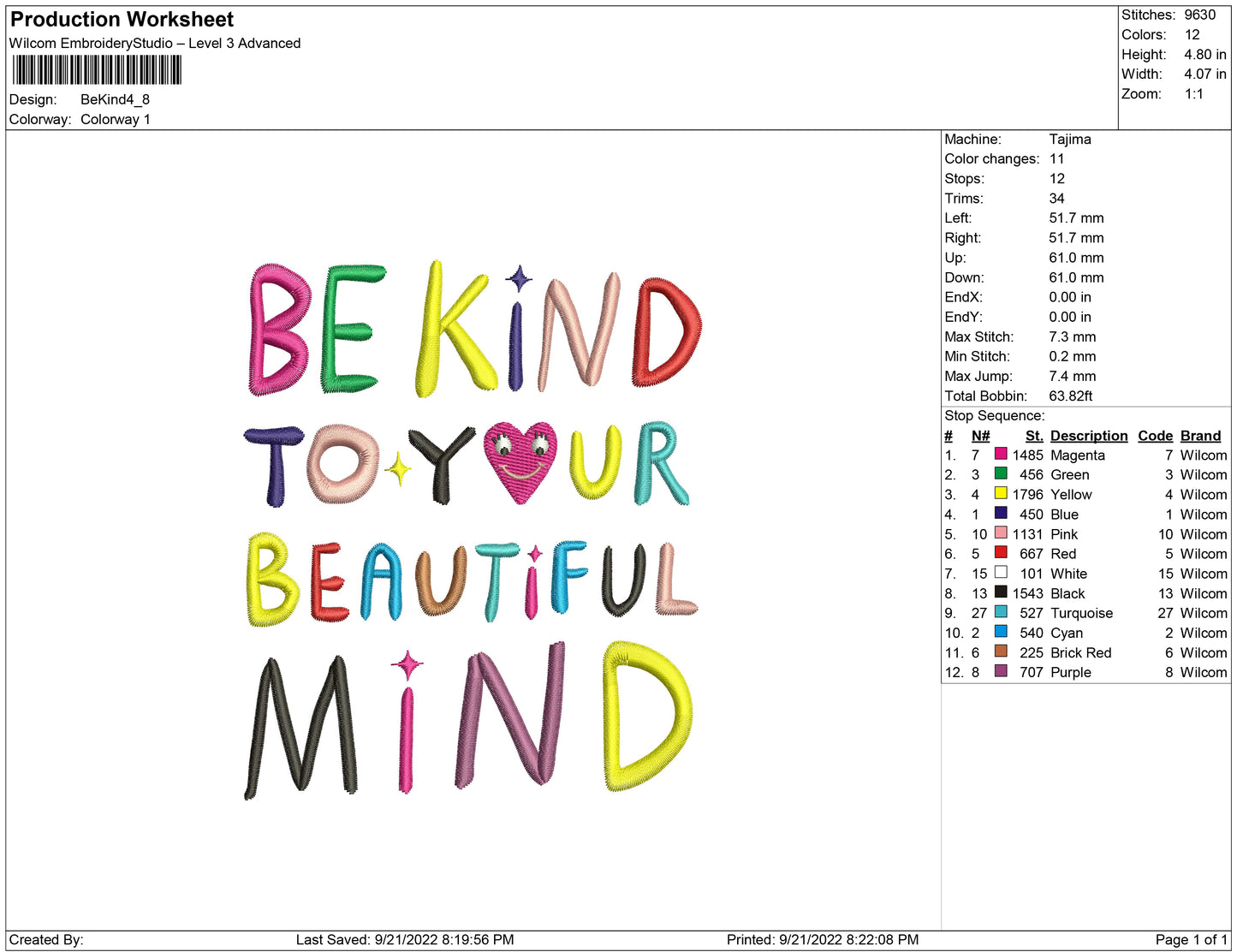Click the "EndX:" label

pyautogui.click(x=963, y=298)
